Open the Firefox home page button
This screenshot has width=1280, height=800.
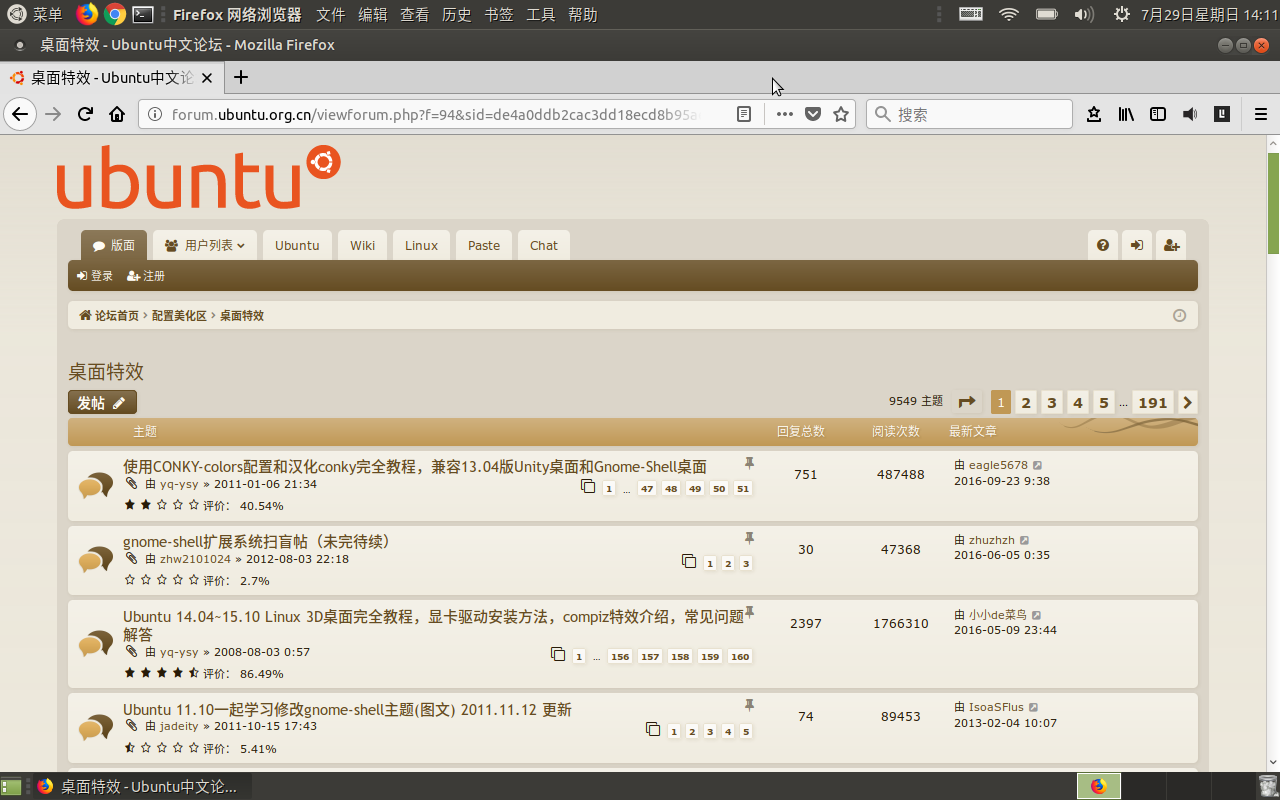coord(117,114)
